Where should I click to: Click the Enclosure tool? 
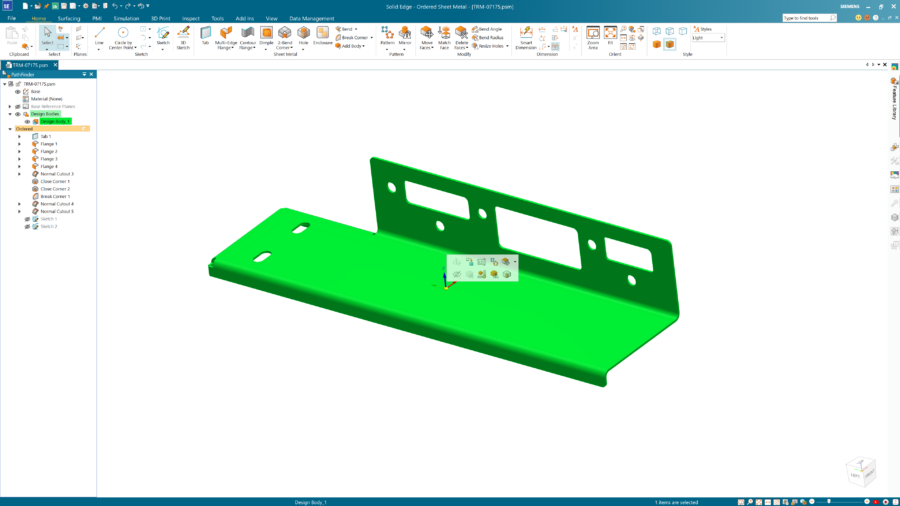click(x=323, y=36)
